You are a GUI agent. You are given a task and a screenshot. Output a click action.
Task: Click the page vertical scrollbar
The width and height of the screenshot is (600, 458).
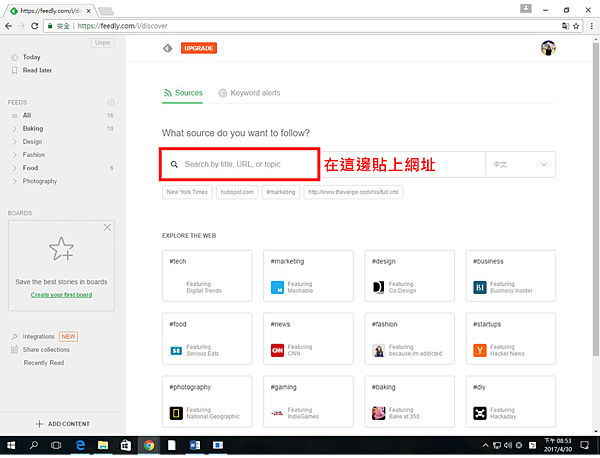(x=596, y=199)
